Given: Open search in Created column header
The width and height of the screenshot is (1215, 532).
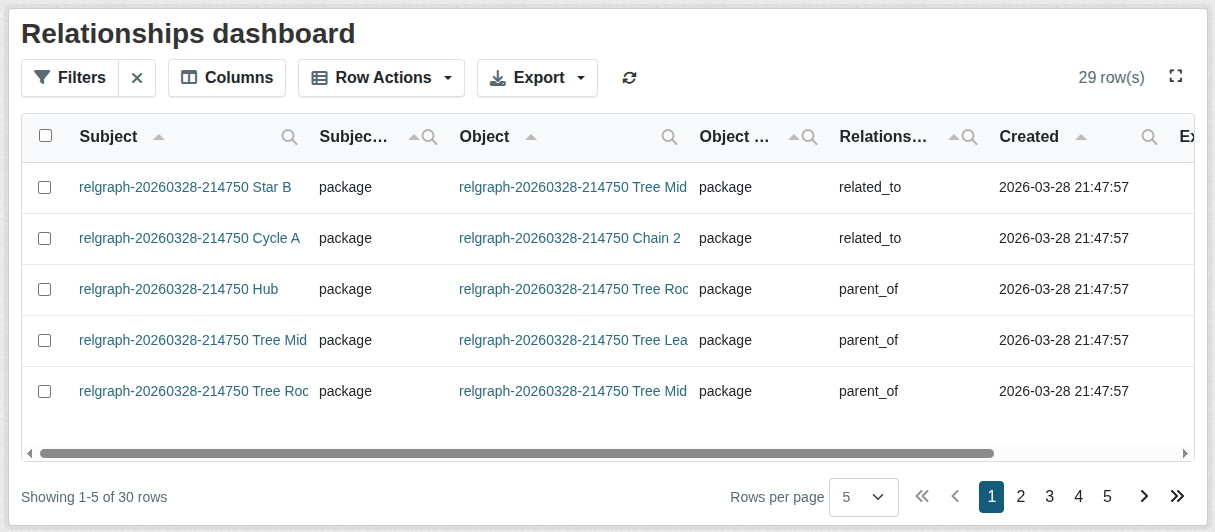Looking at the screenshot, I should (x=1149, y=137).
